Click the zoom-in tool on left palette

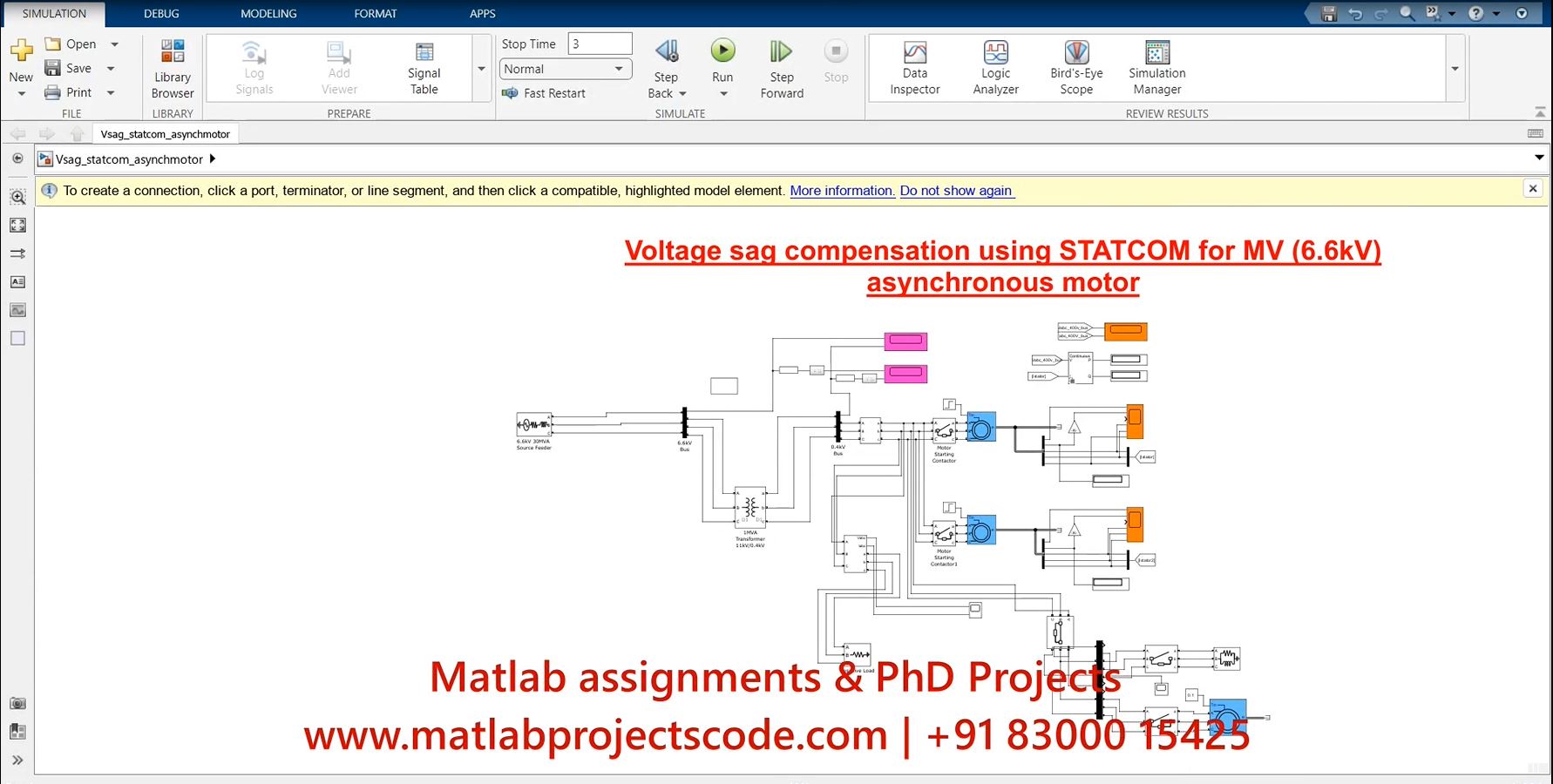(x=17, y=197)
